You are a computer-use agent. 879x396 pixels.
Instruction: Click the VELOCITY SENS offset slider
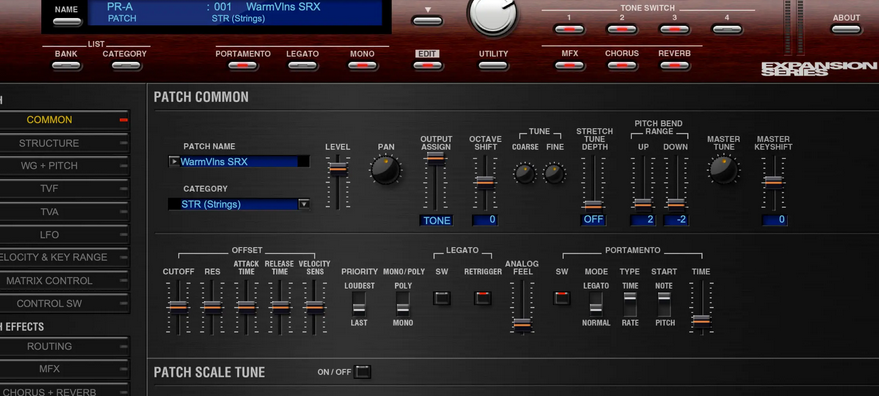[x=314, y=307]
